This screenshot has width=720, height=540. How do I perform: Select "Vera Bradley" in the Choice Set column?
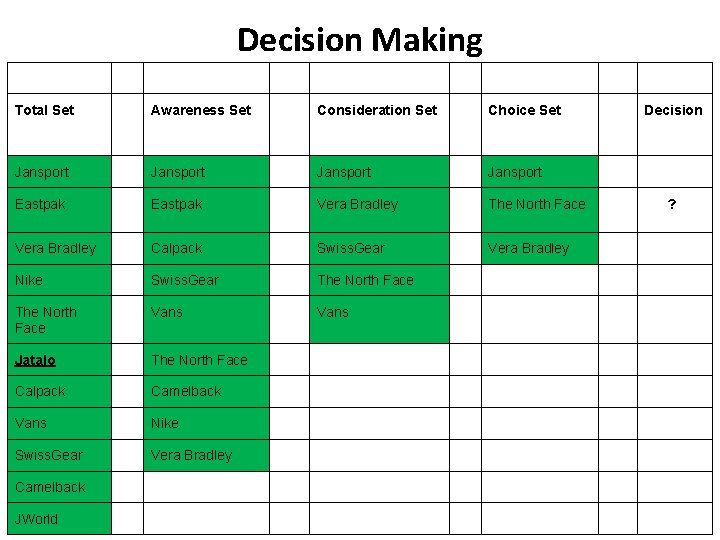coord(528,248)
